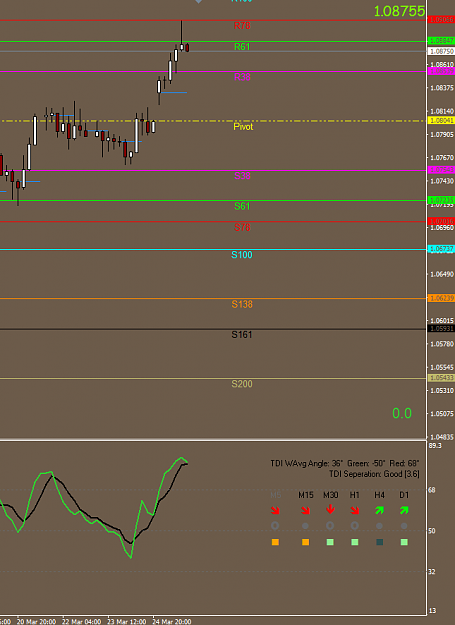The width and height of the screenshot is (455, 625).
Task: Click the filled dot in the D1 column
Action: click(404, 526)
